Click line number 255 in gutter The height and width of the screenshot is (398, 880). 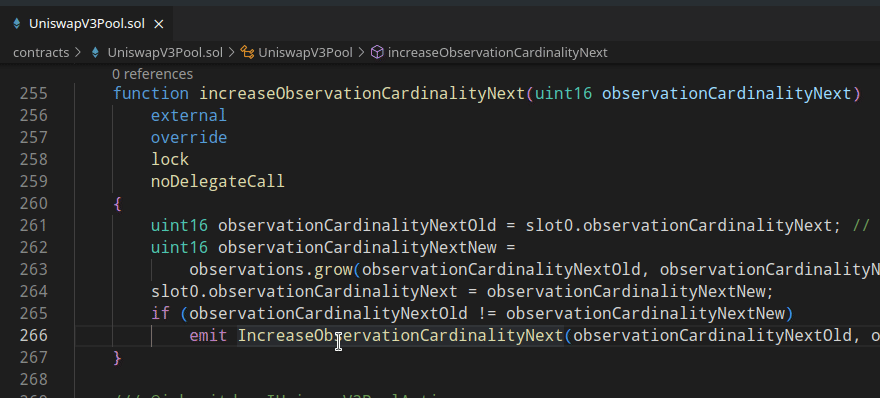tap(34, 93)
